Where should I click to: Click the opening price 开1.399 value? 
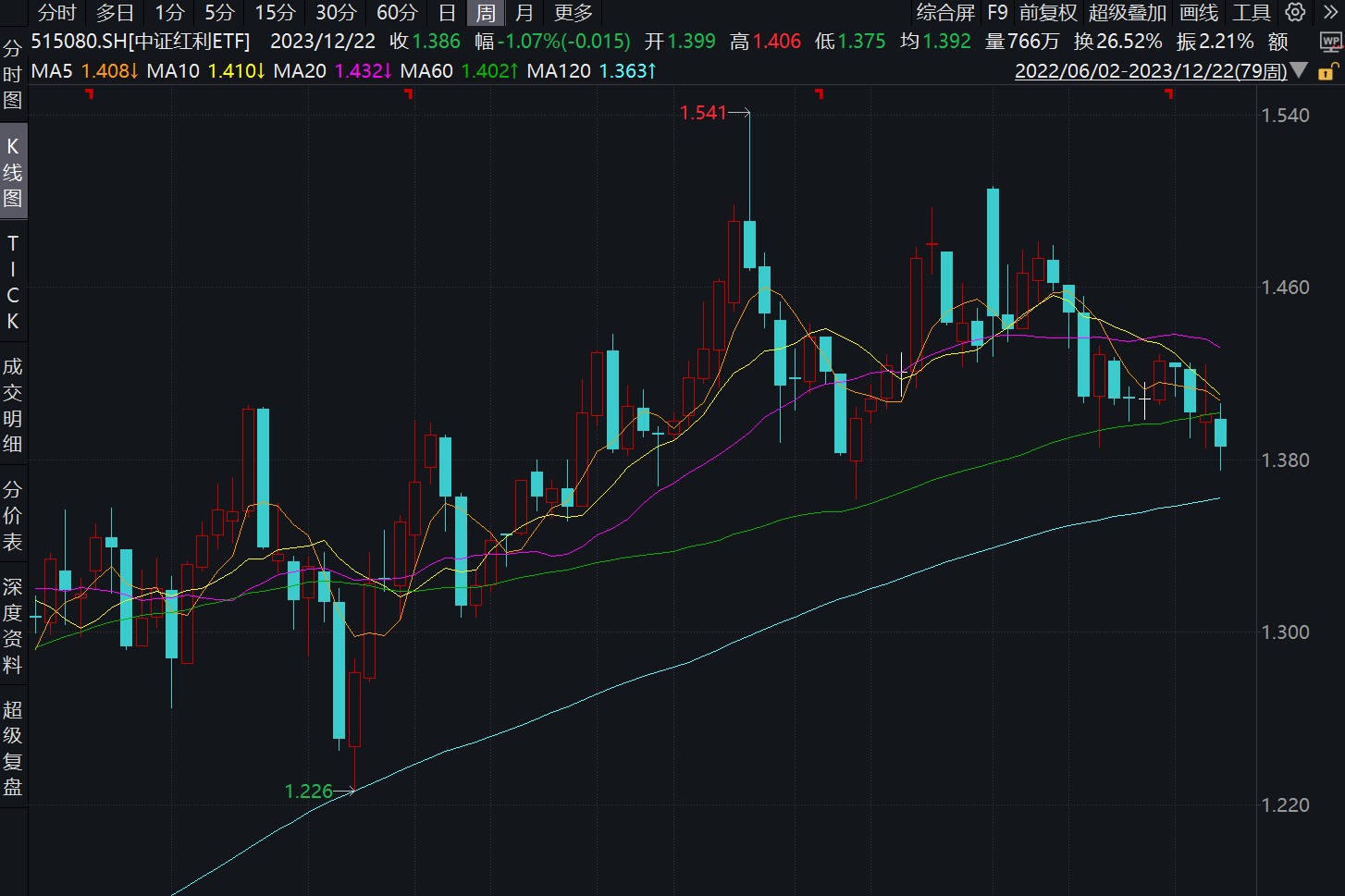(x=680, y=42)
